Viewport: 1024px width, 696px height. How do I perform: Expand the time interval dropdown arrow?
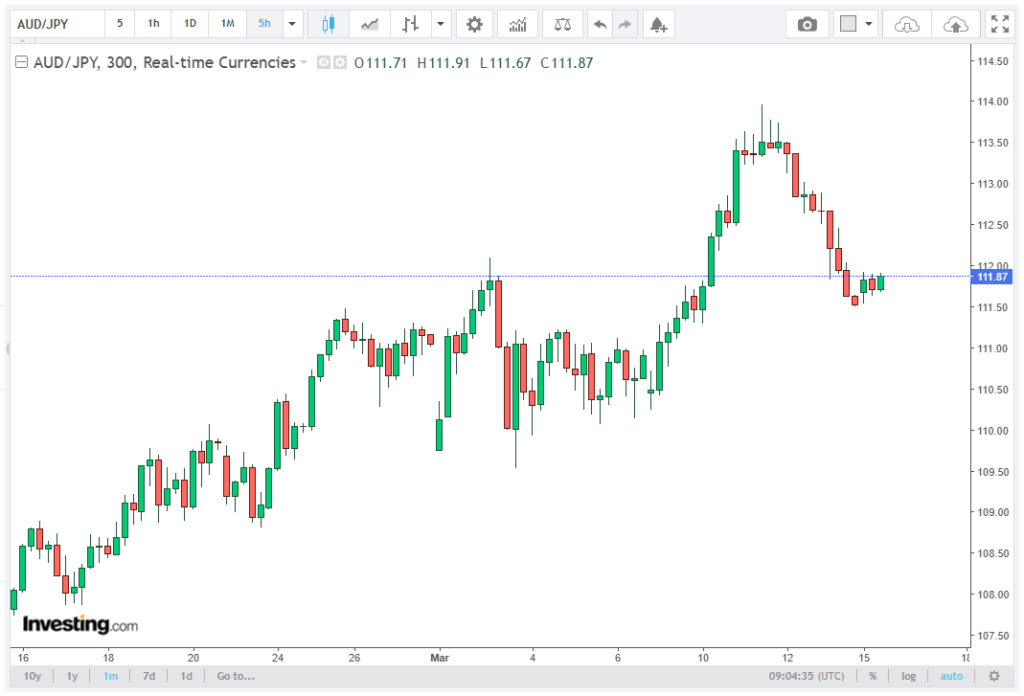coord(292,24)
